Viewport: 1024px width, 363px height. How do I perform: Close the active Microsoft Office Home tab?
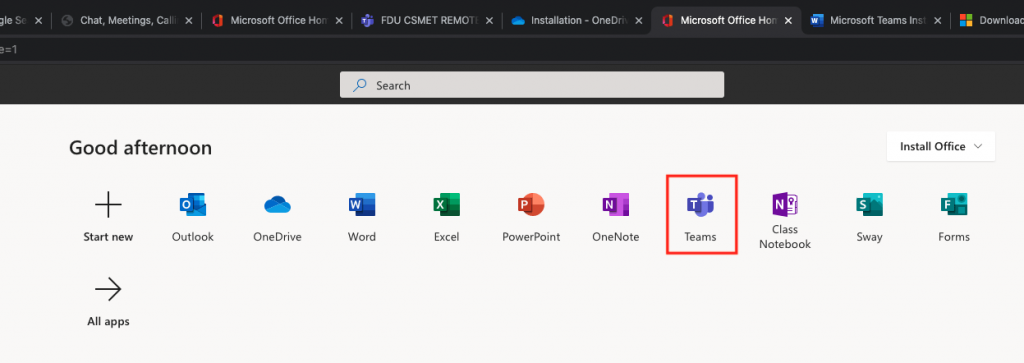788,20
